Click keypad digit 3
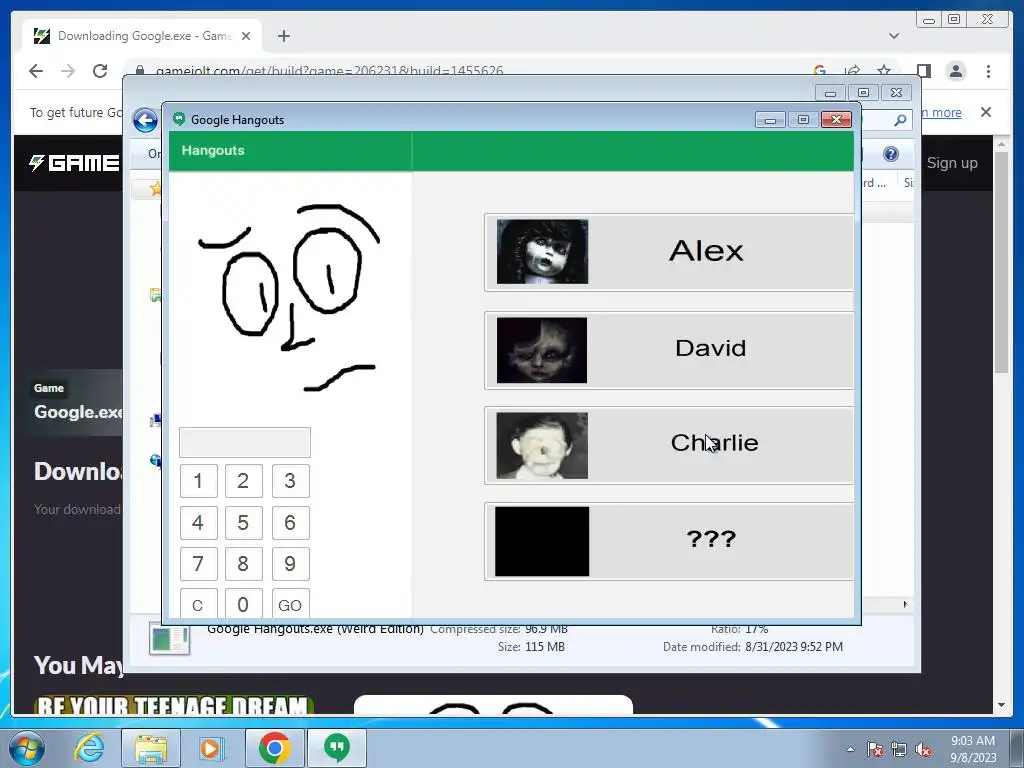 coord(291,481)
